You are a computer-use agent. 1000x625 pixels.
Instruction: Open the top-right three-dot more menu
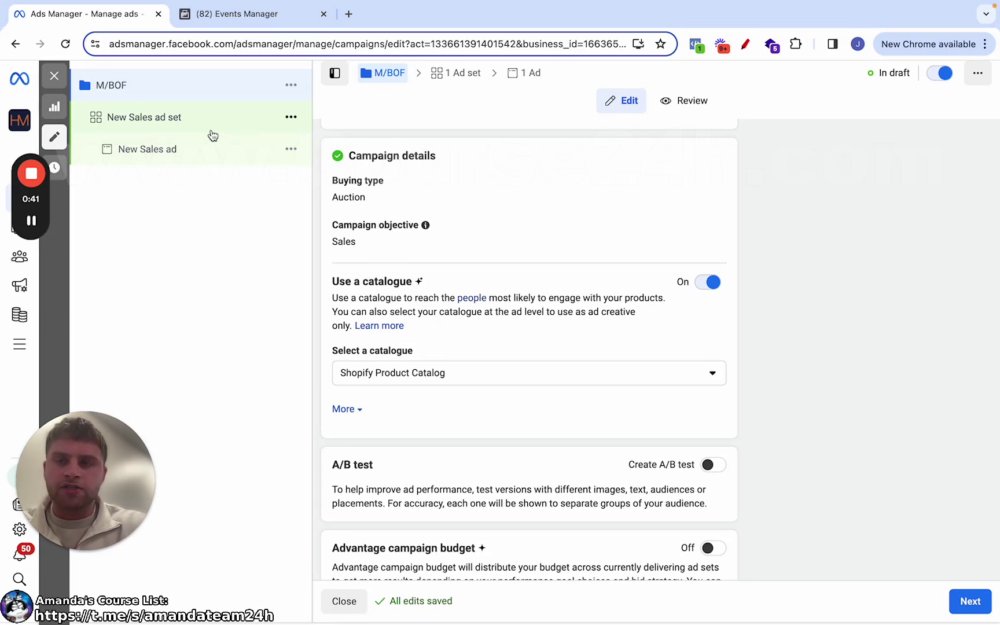pos(978,73)
